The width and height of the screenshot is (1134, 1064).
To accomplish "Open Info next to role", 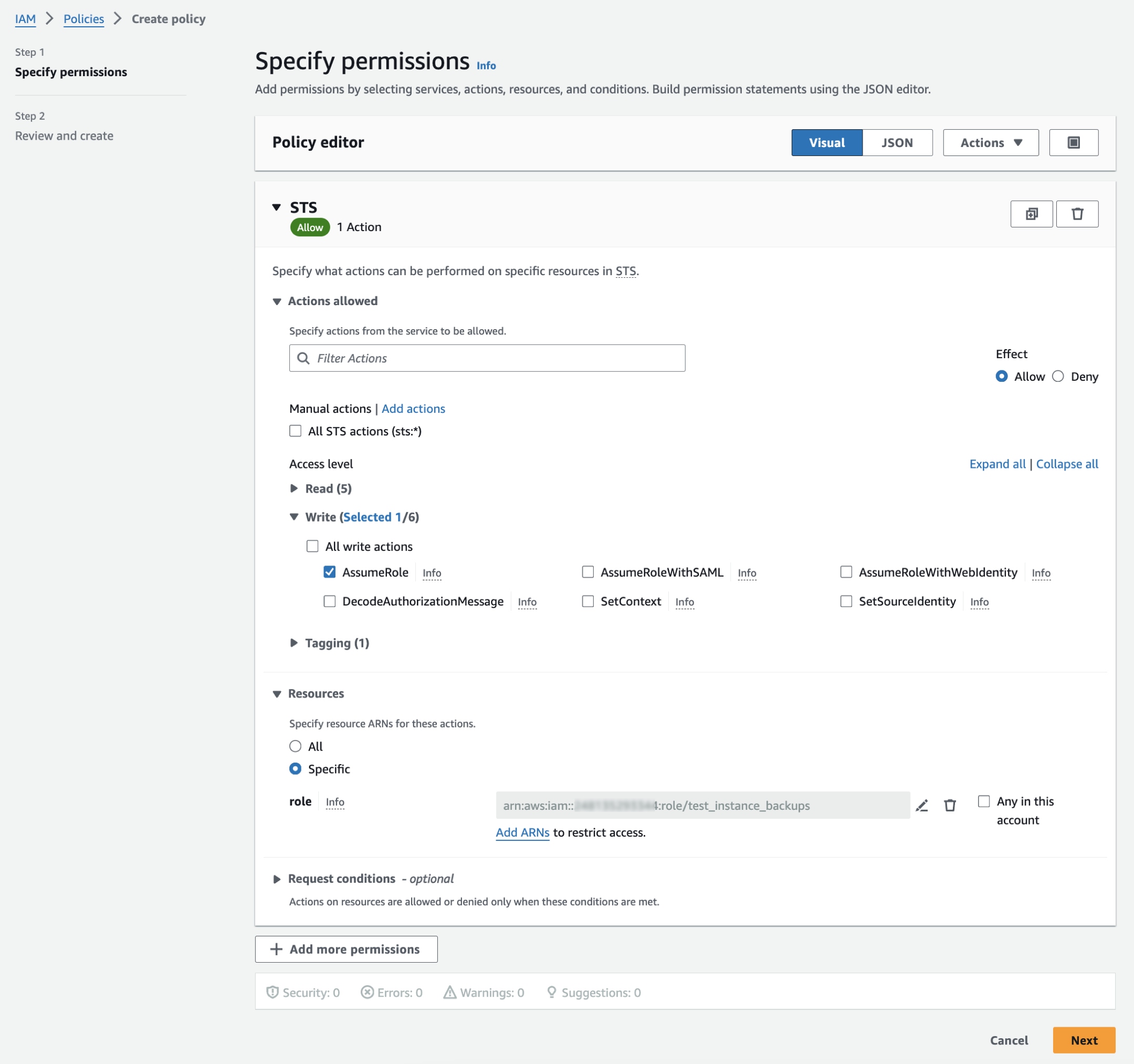I will point(335,802).
